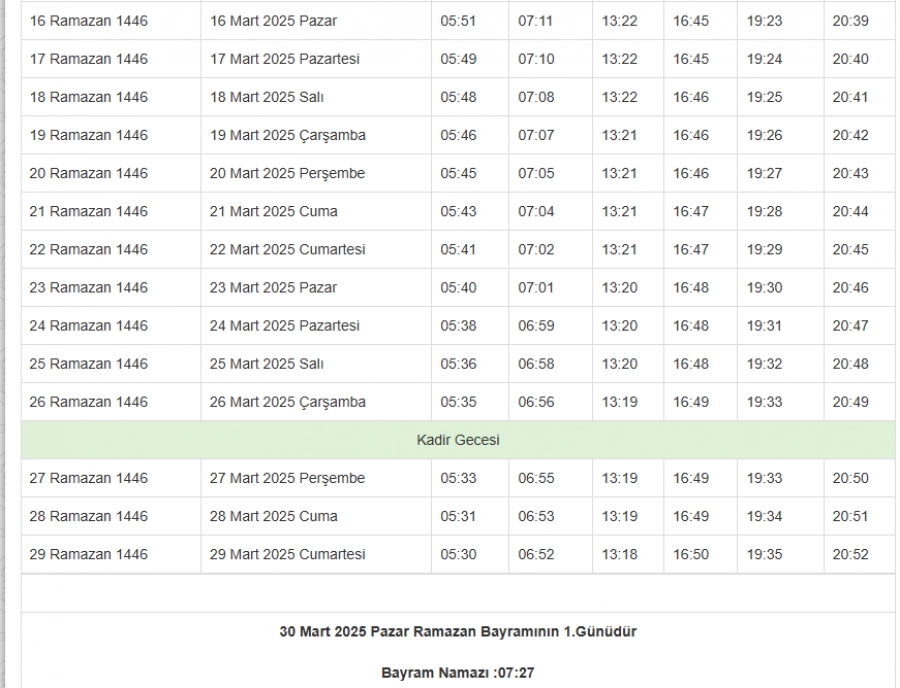Screen dimensions: 900x688
Task: Click the 05:48 time on 18 Mart row
Action: [x=458, y=97]
